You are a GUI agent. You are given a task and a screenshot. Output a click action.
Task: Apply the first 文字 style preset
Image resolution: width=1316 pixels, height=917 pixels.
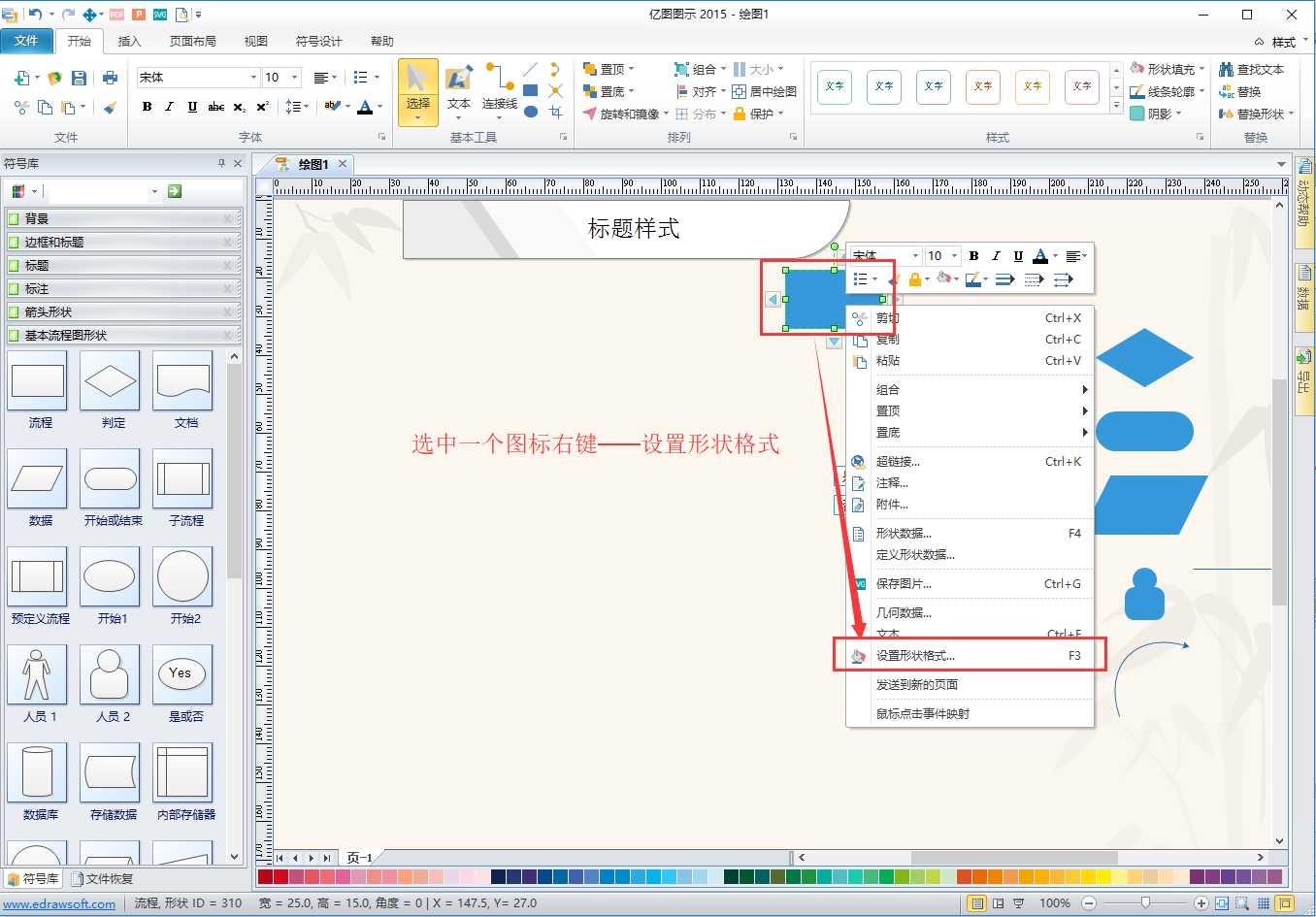(835, 86)
